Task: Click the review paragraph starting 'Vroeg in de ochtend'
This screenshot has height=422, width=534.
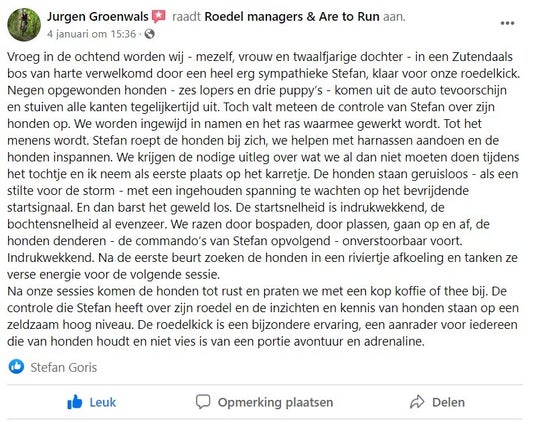Action: pyautogui.click(x=263, y=165)
